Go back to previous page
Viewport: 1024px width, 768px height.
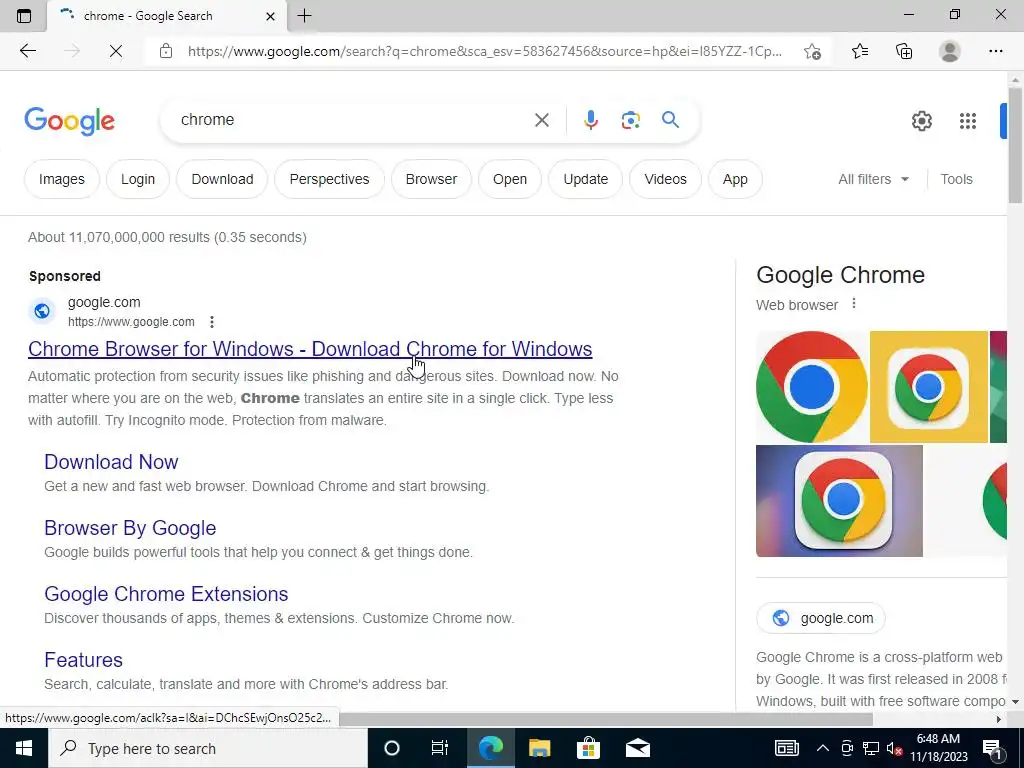[27, 51]
